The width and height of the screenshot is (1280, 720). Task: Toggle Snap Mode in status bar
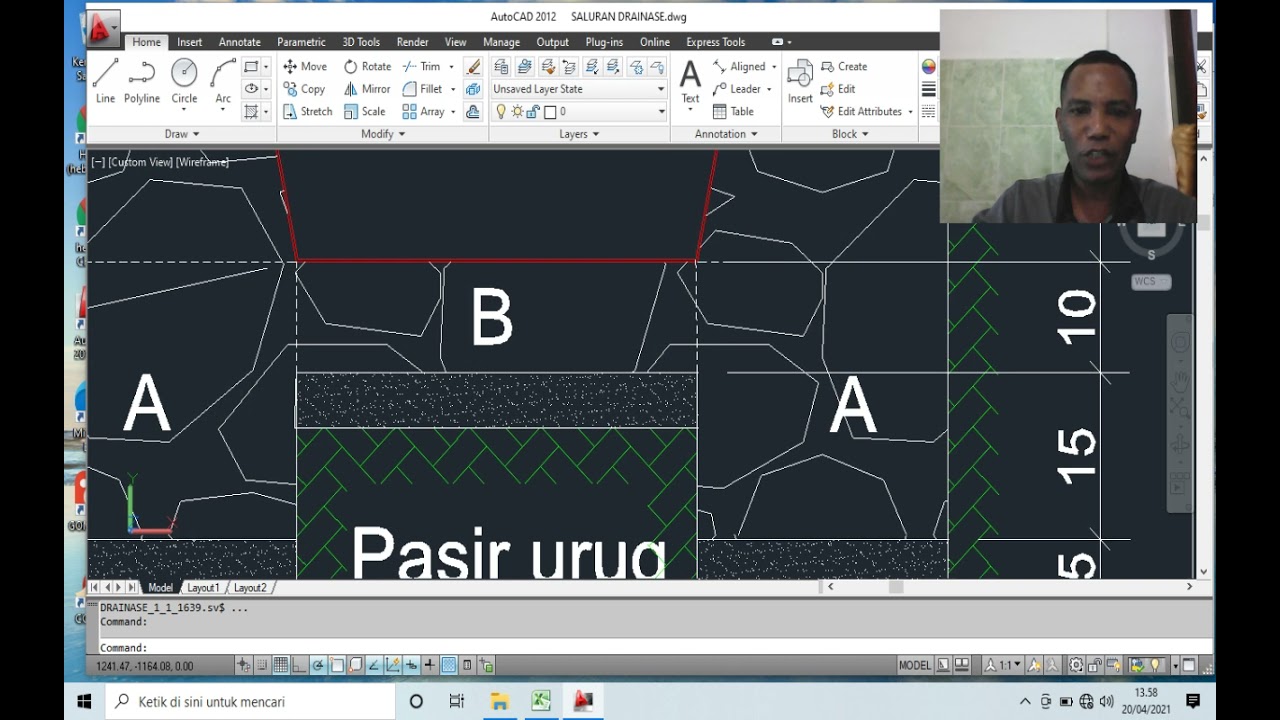(262, 665)
